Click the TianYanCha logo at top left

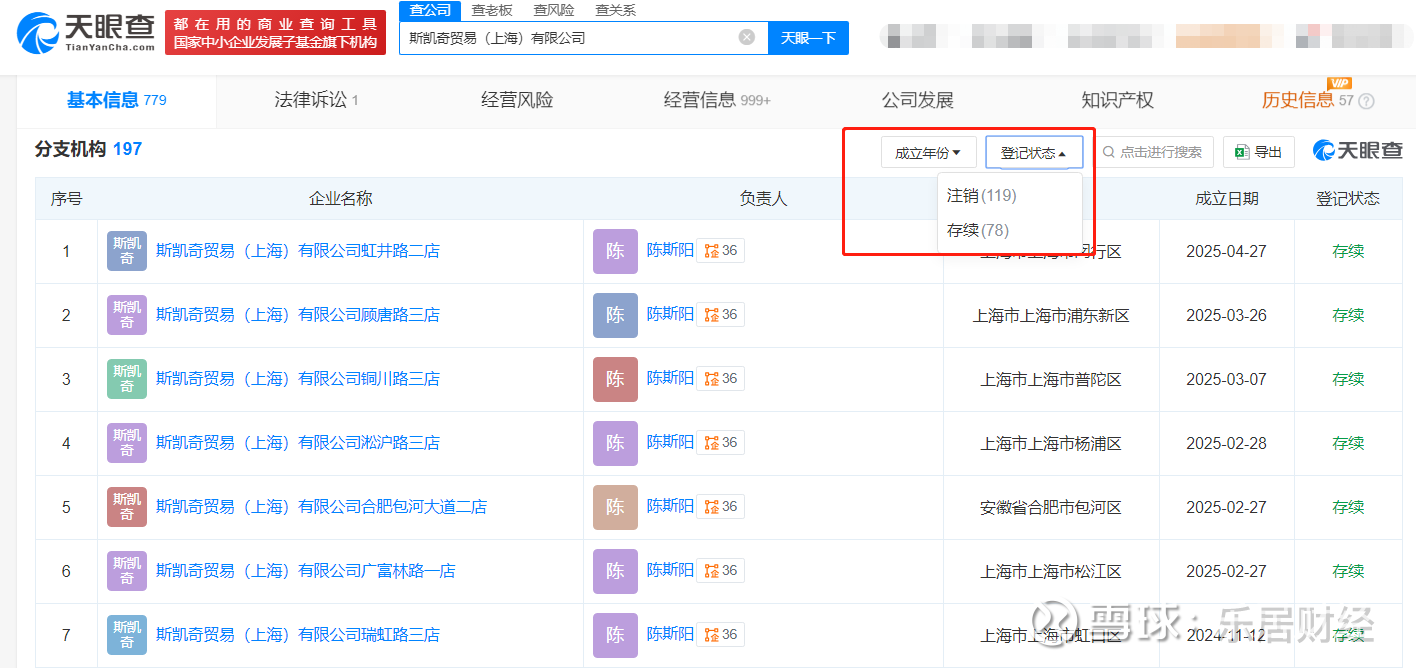point(86,32)
